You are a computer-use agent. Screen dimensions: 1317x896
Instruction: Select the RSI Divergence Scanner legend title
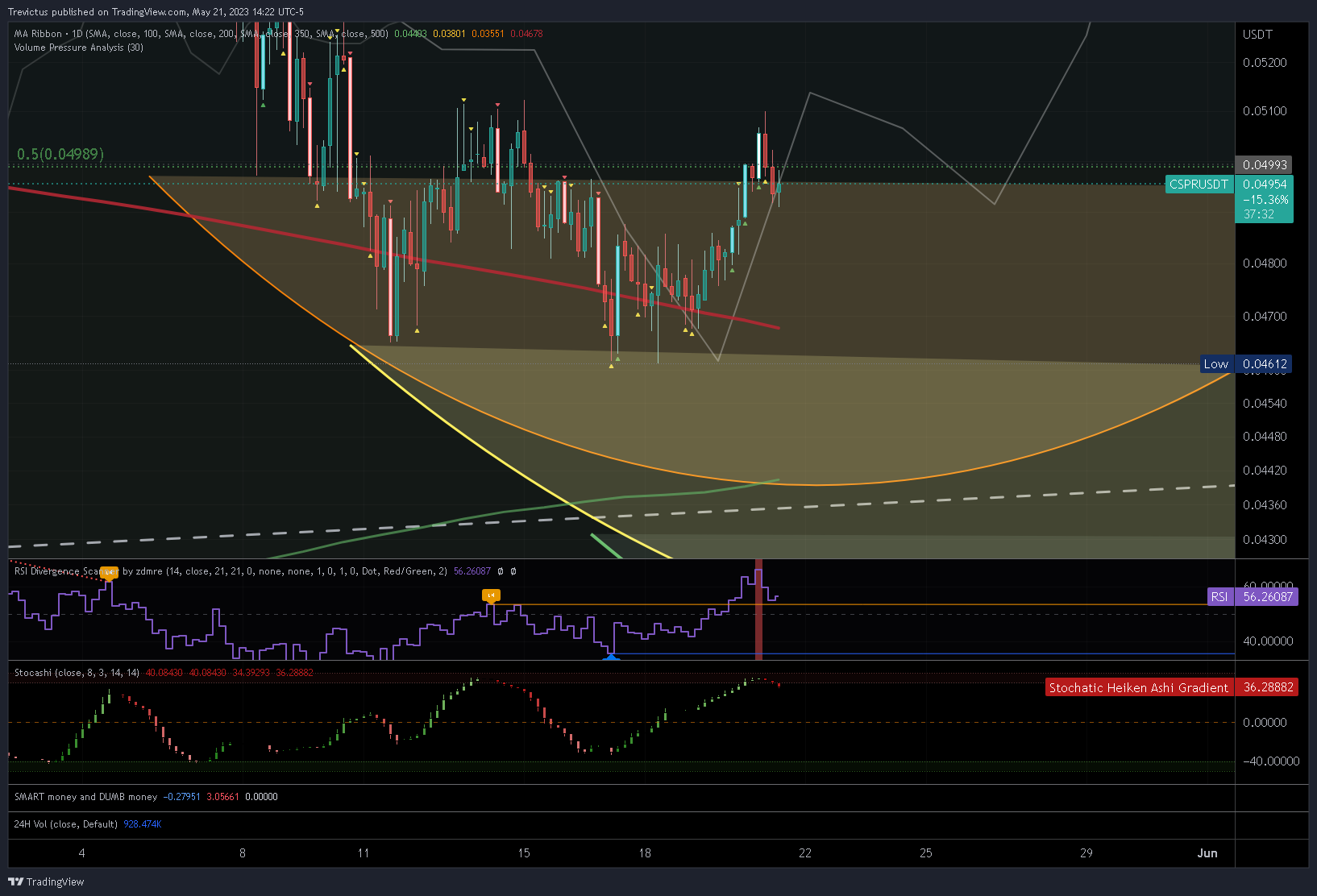point(231,571)
